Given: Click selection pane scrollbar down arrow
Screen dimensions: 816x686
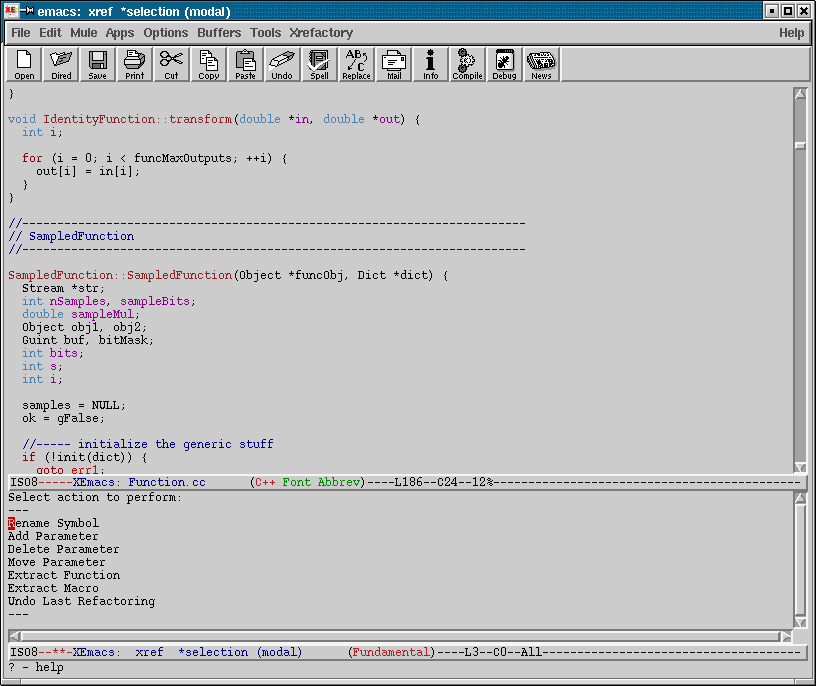Looking at the screenshot, I should point(800,623).
